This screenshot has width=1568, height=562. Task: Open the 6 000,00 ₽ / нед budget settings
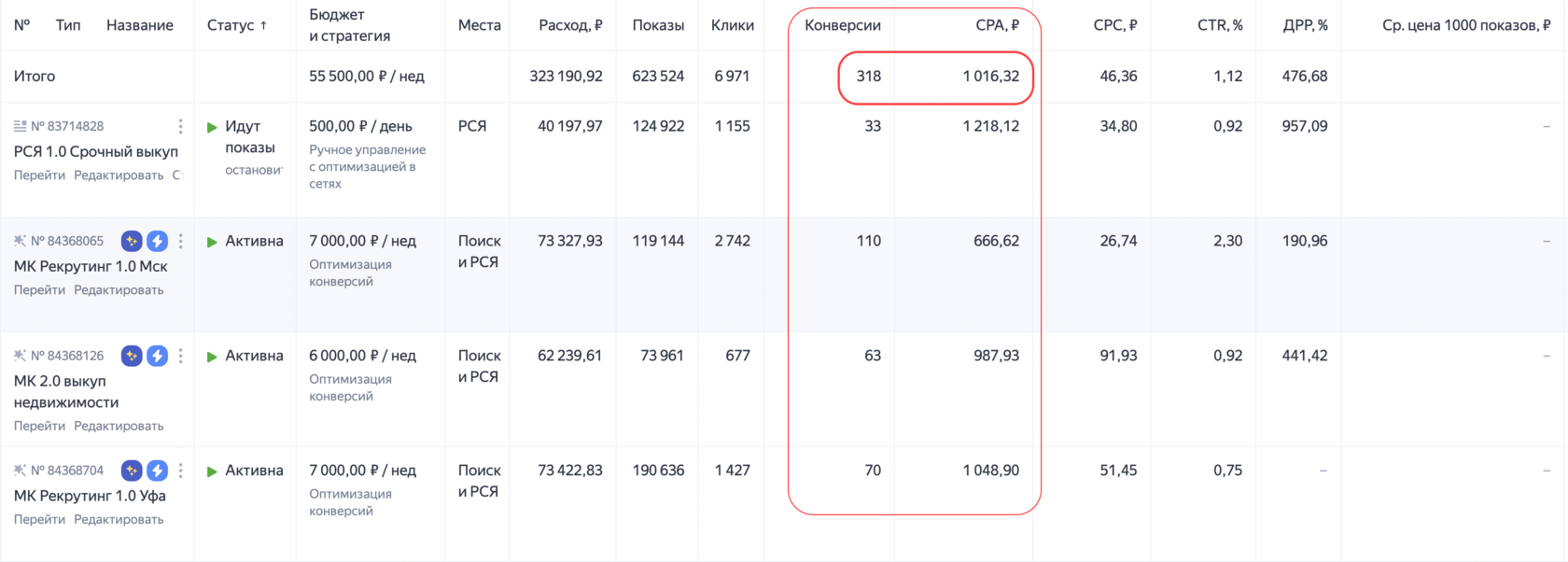[362, 356]
